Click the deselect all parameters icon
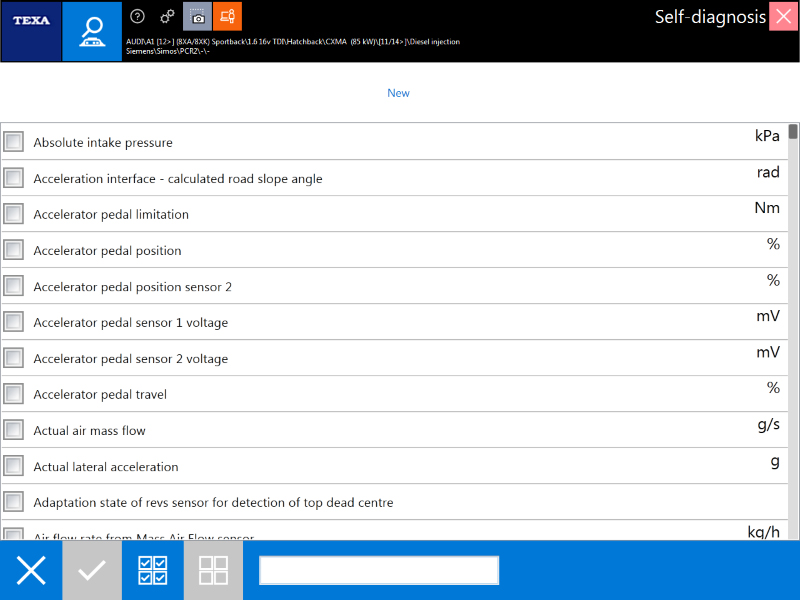The image size is (800, 600). coord(213,570)
